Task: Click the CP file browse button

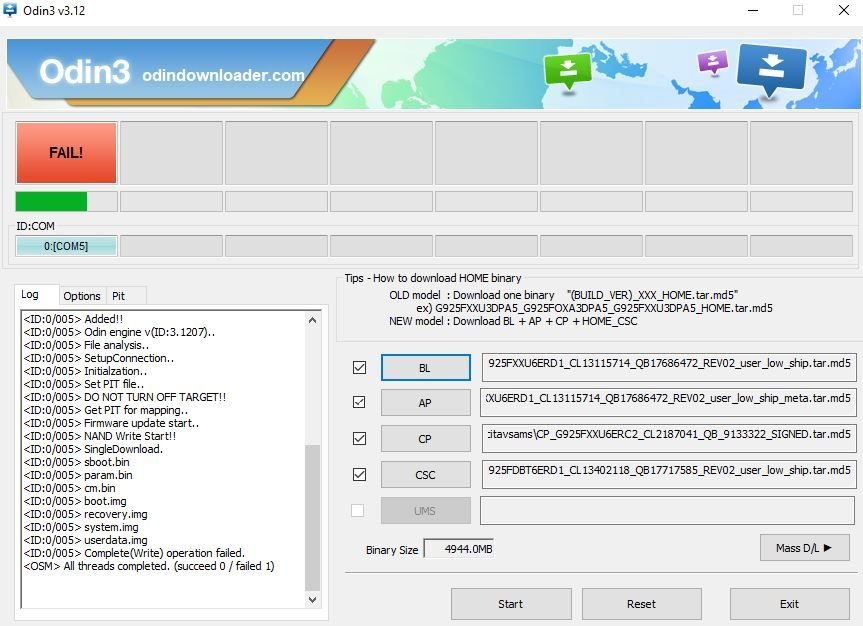Action: click(x=425, y=439)
